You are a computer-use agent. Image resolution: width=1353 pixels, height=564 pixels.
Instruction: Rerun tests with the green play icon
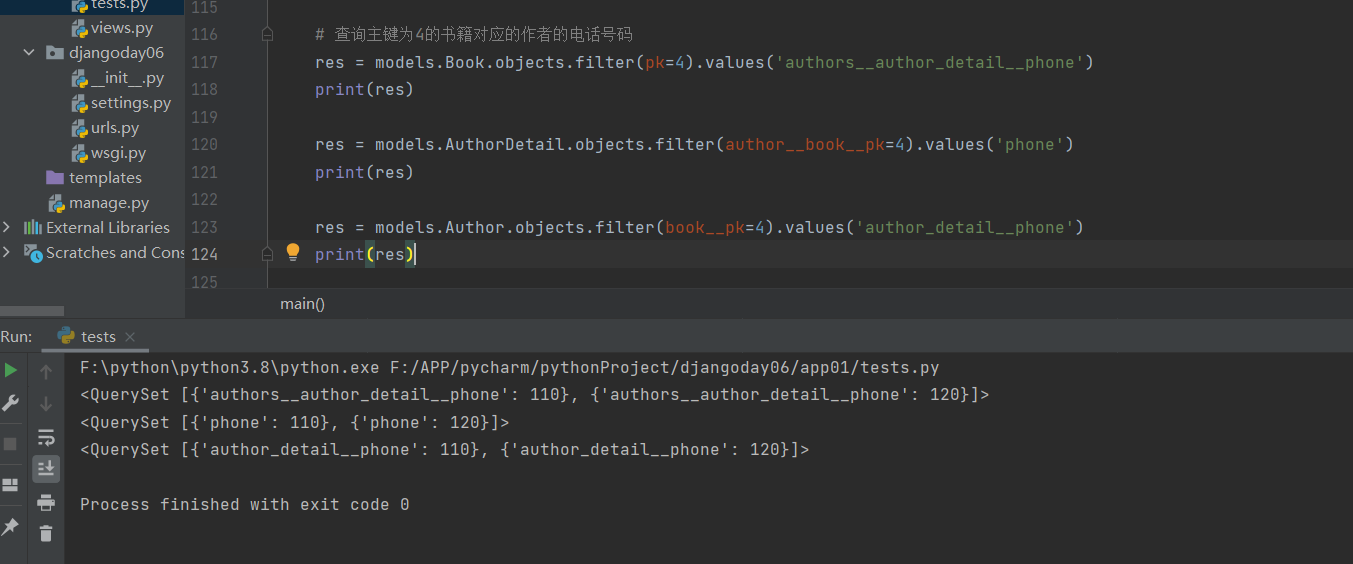(11, 370)
